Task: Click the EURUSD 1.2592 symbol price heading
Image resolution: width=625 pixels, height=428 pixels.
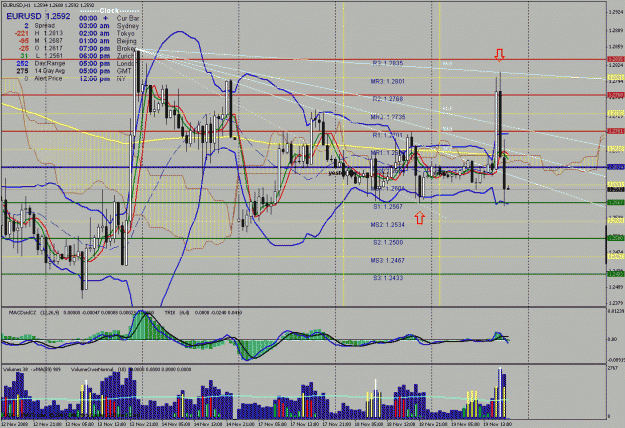Action: (38, 16)
